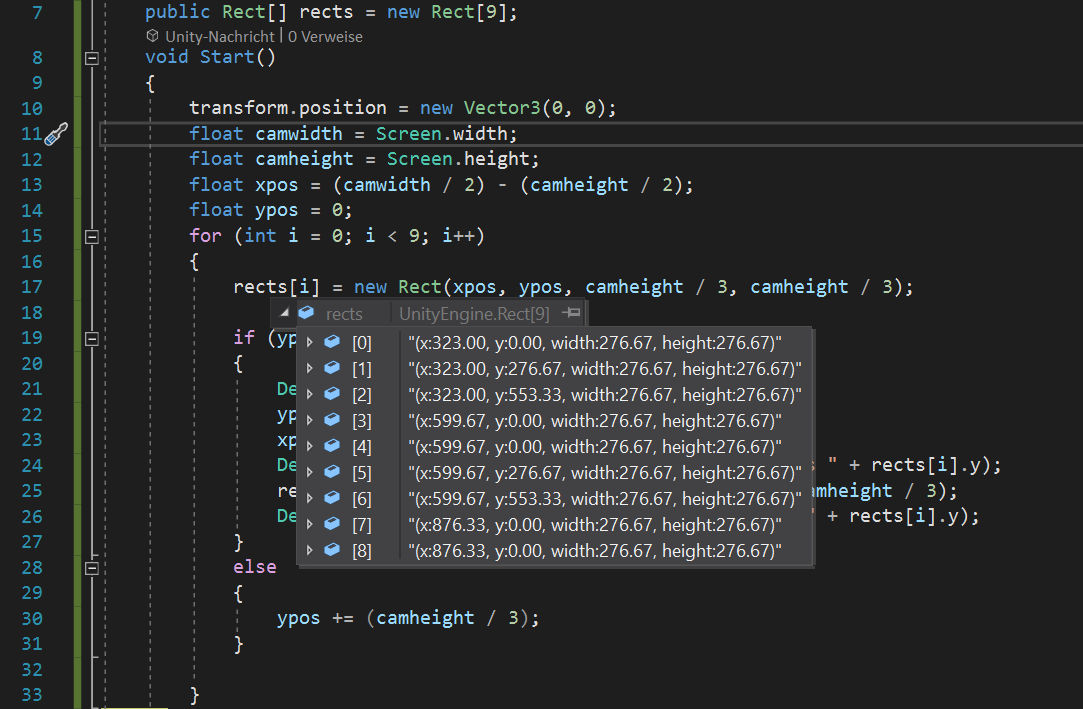Click the cube icon of element [4]
1083x709 pixels.
pyautogui.click(x=332, y=446)
